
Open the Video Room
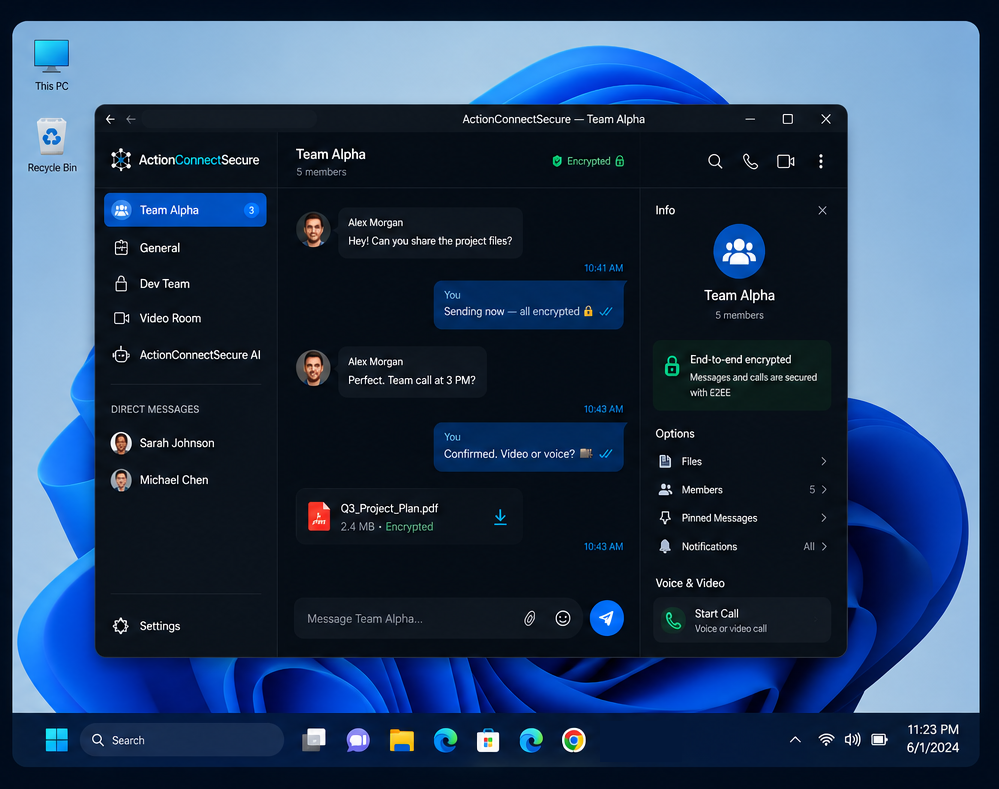(x=185, y=318)
